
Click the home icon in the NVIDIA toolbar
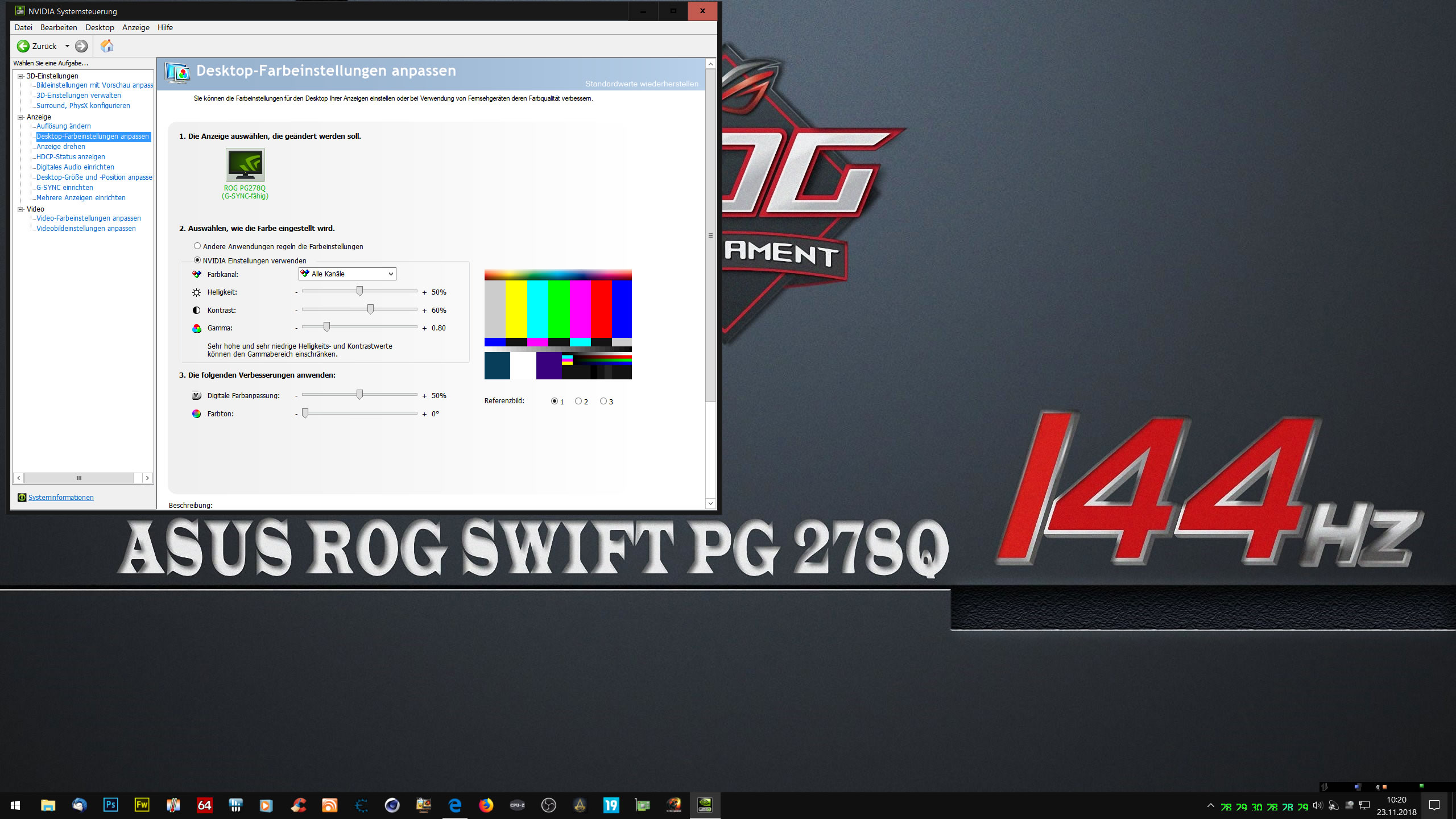coord(107,46)
